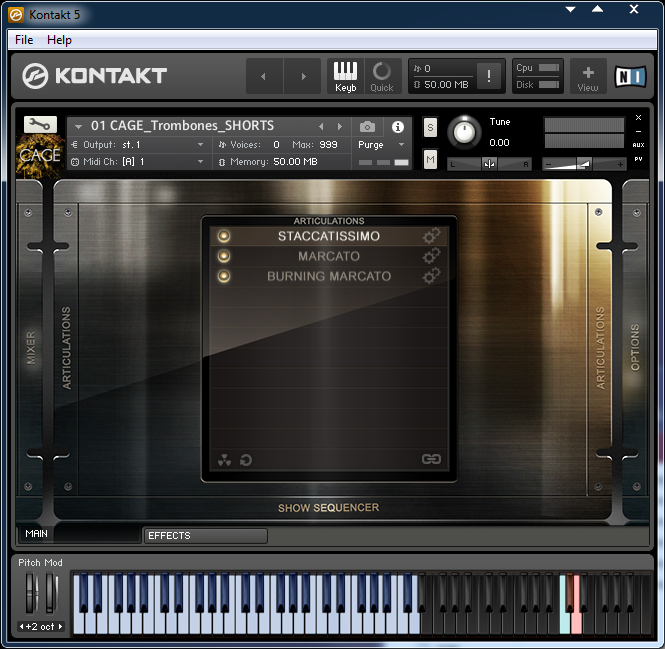
Task: Select BURNING MARCATO articulation row
Action: [x=329, y=276]
